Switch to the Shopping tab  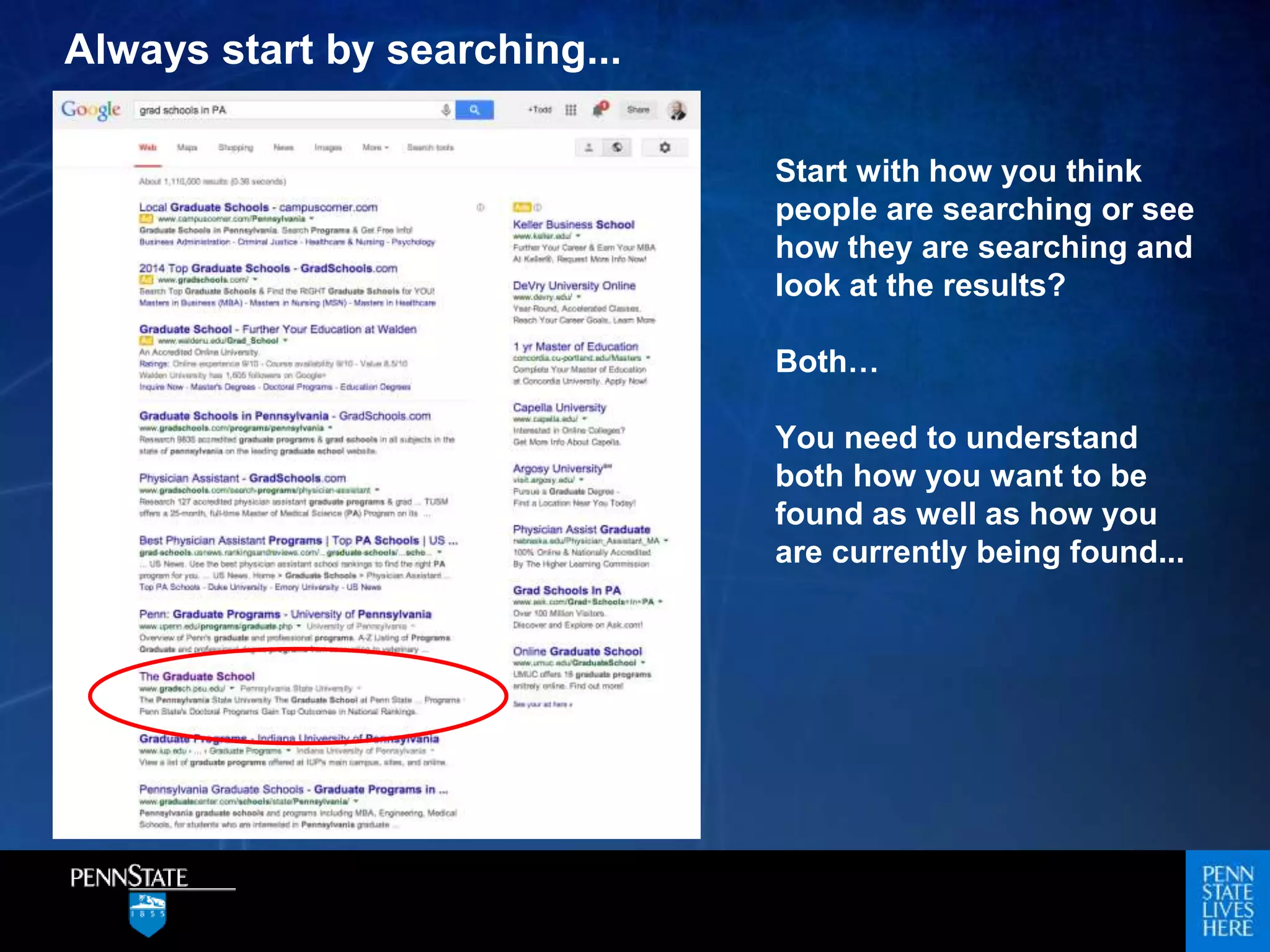pyautogui.click(x=236, y=148)
